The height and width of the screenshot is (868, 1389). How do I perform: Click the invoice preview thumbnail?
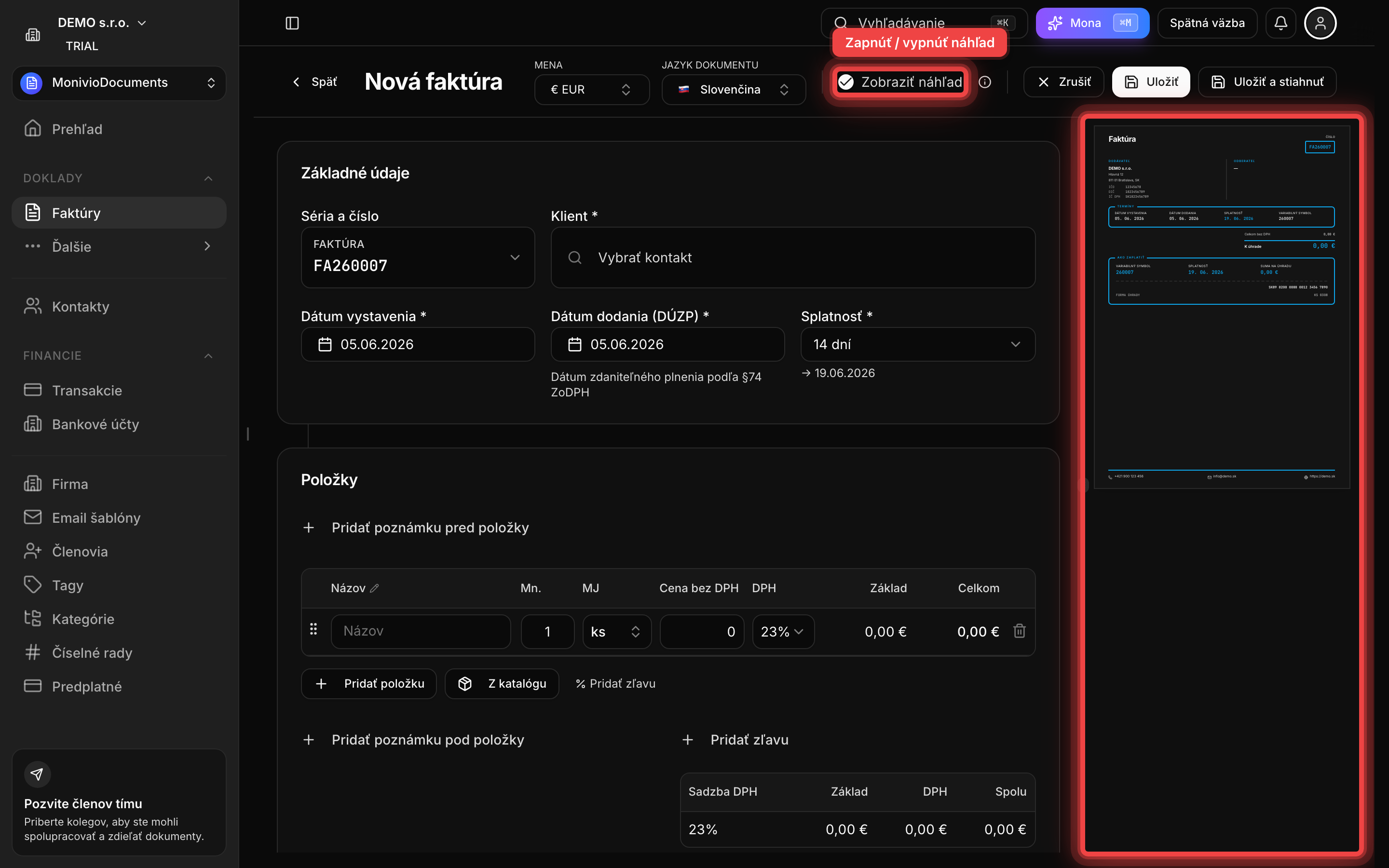[x=1221, y=307]
